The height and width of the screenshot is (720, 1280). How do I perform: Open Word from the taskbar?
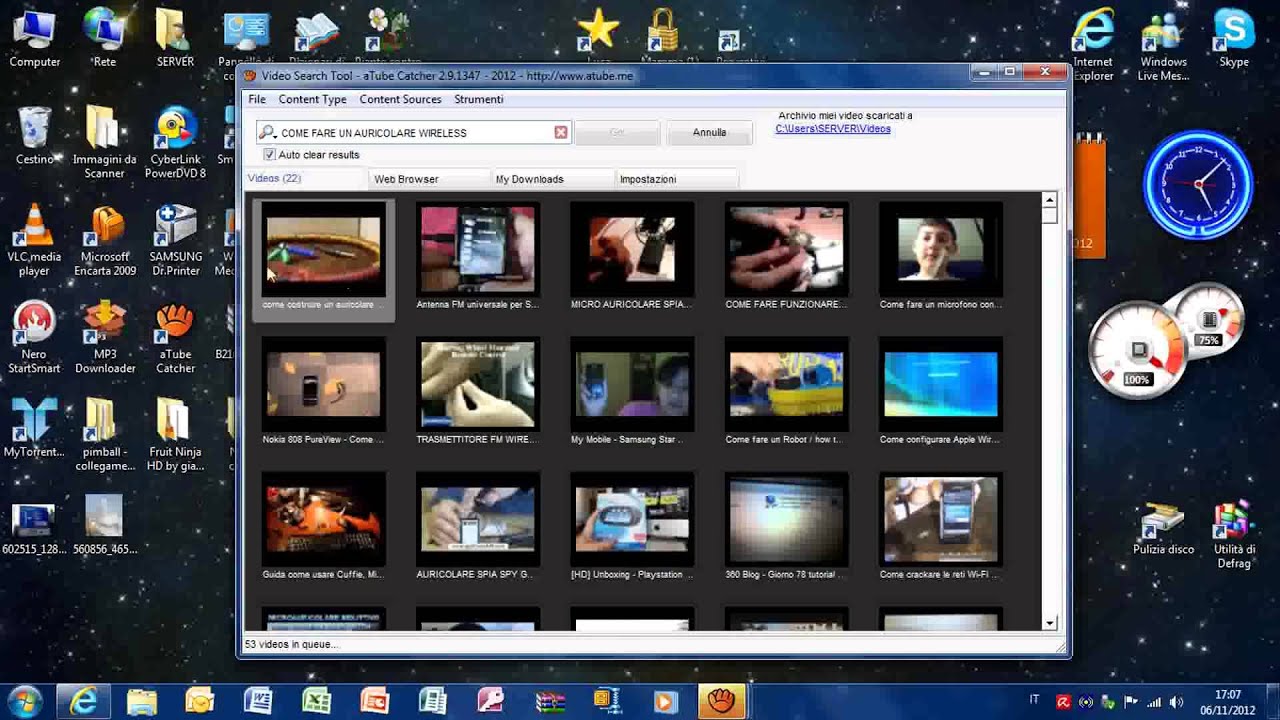(x=258, y=700)
